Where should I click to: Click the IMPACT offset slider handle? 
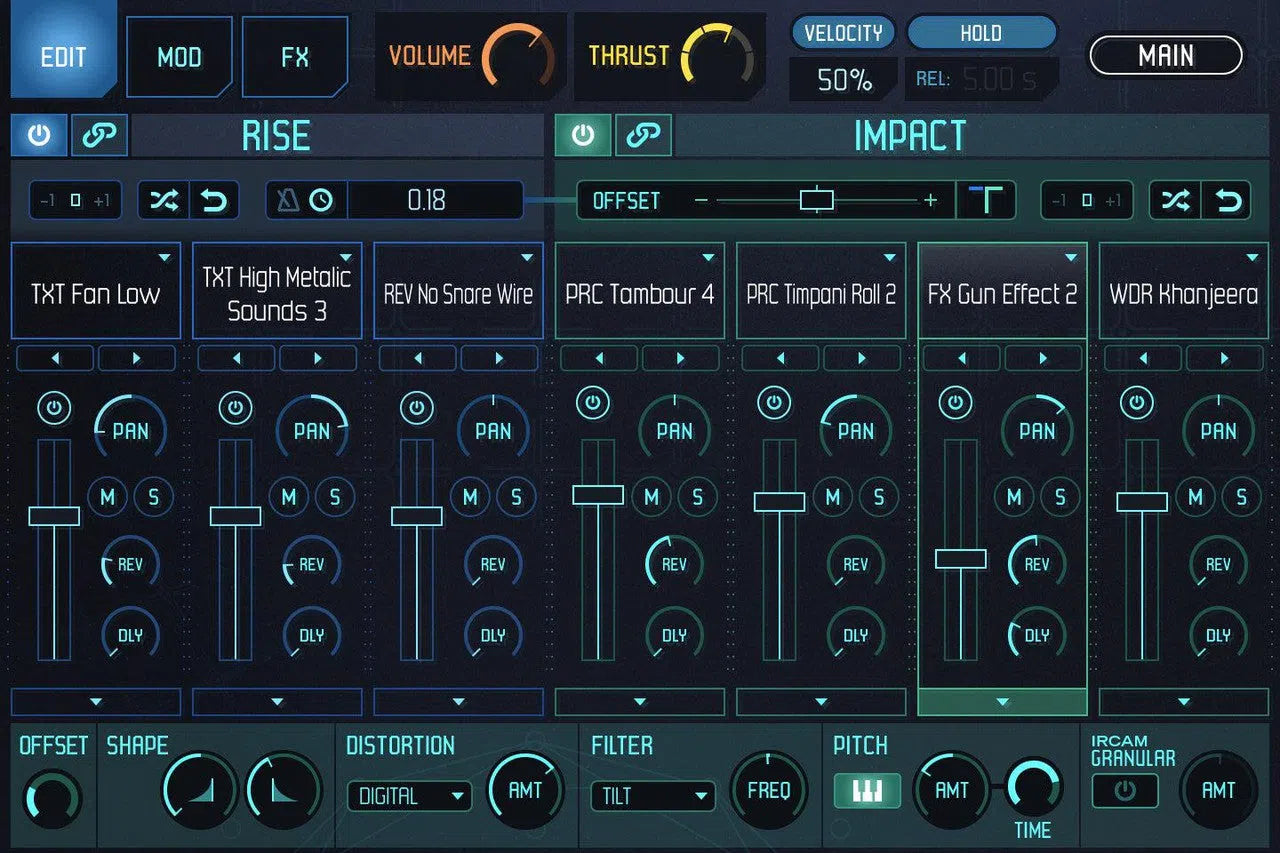(x=816, y=200)
